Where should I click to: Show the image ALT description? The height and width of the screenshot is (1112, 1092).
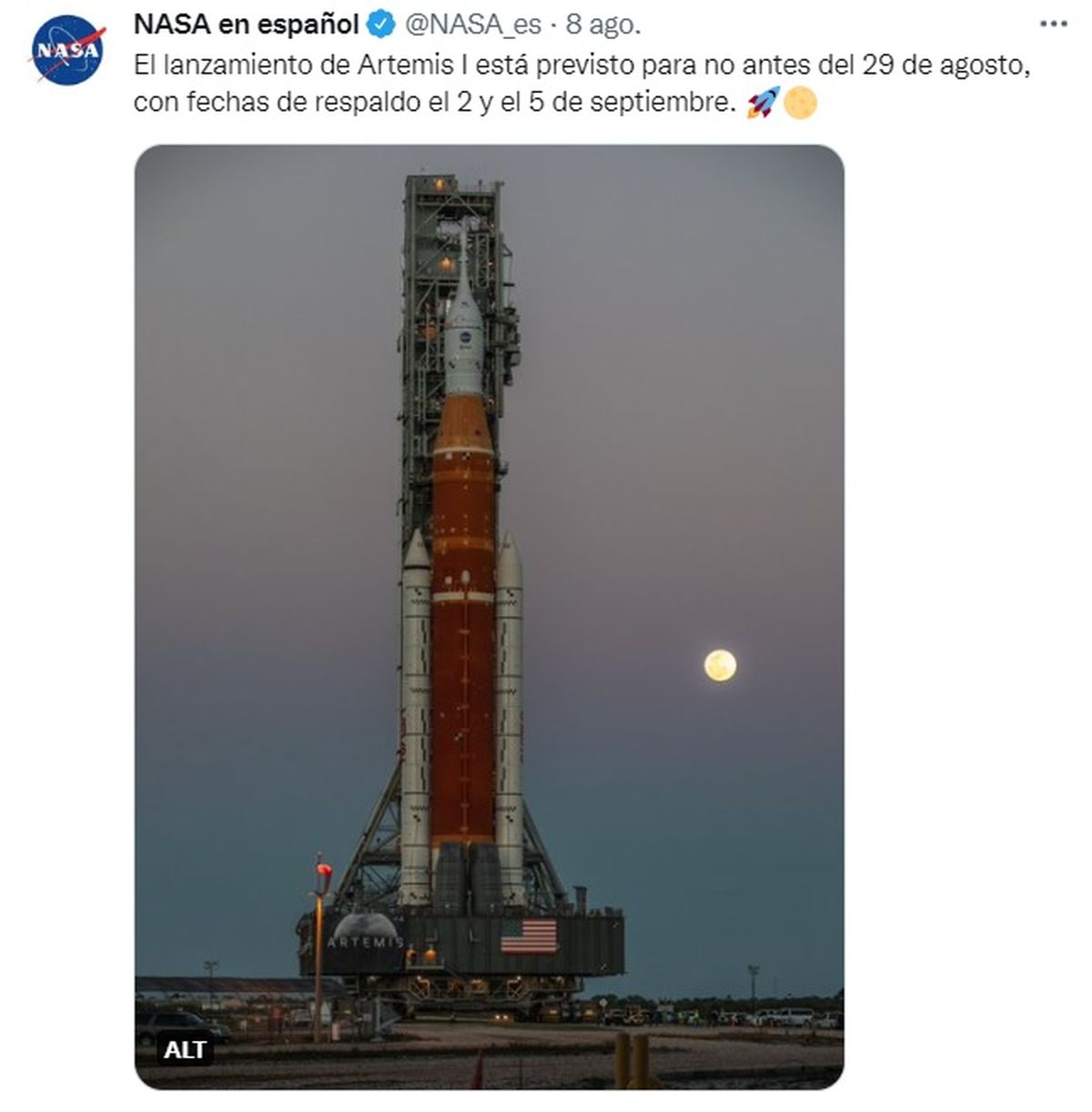[x=185, y=1050]
